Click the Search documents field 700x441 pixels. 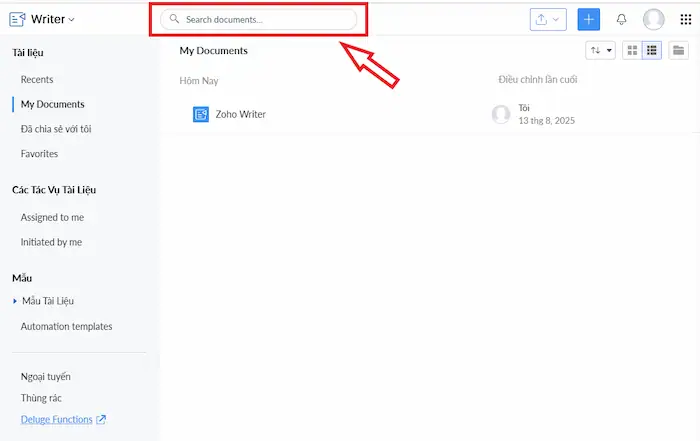[x=260, y=19]
